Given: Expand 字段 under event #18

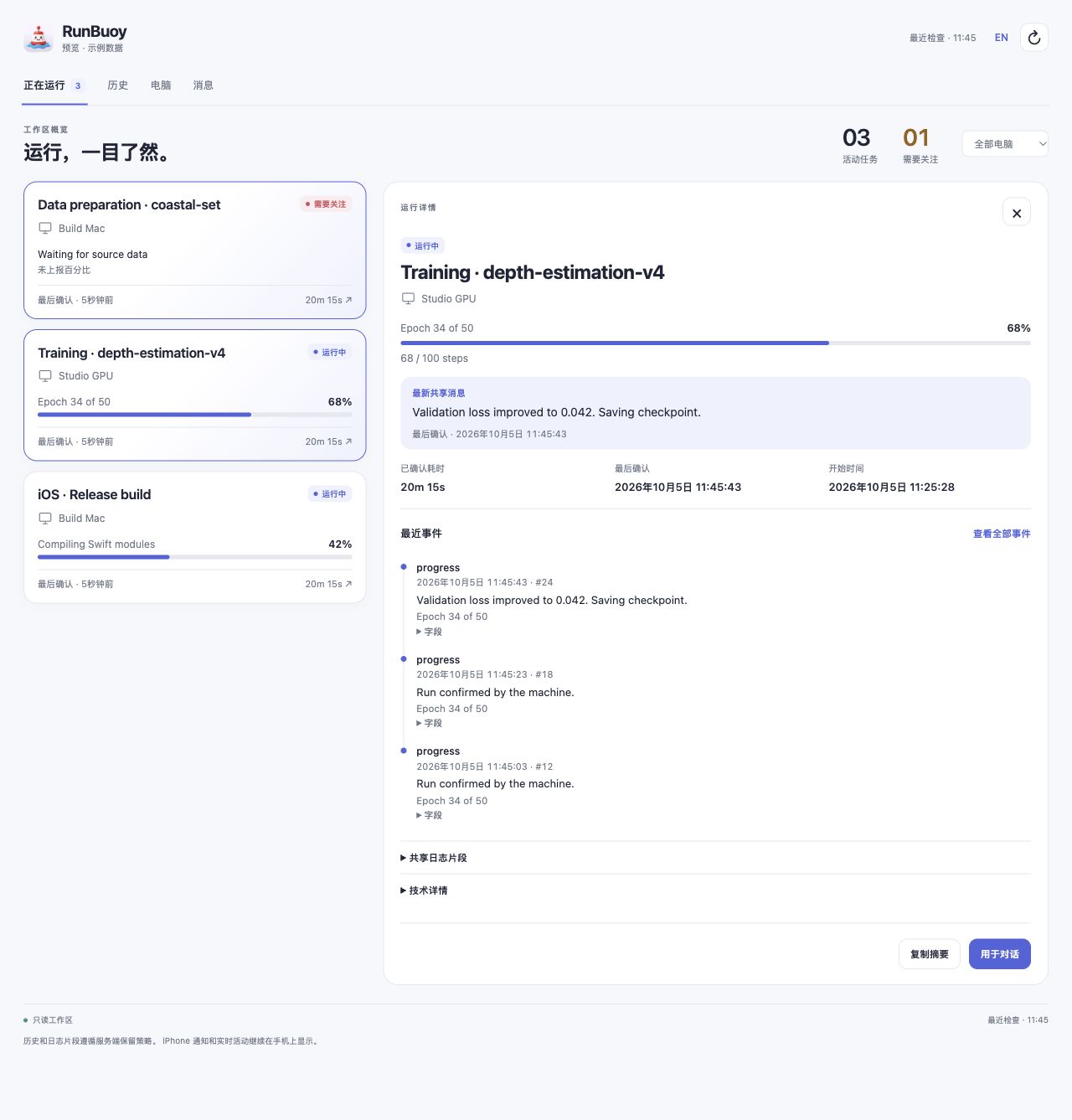Looking at the screenshot, I should (x=430, y=723).
